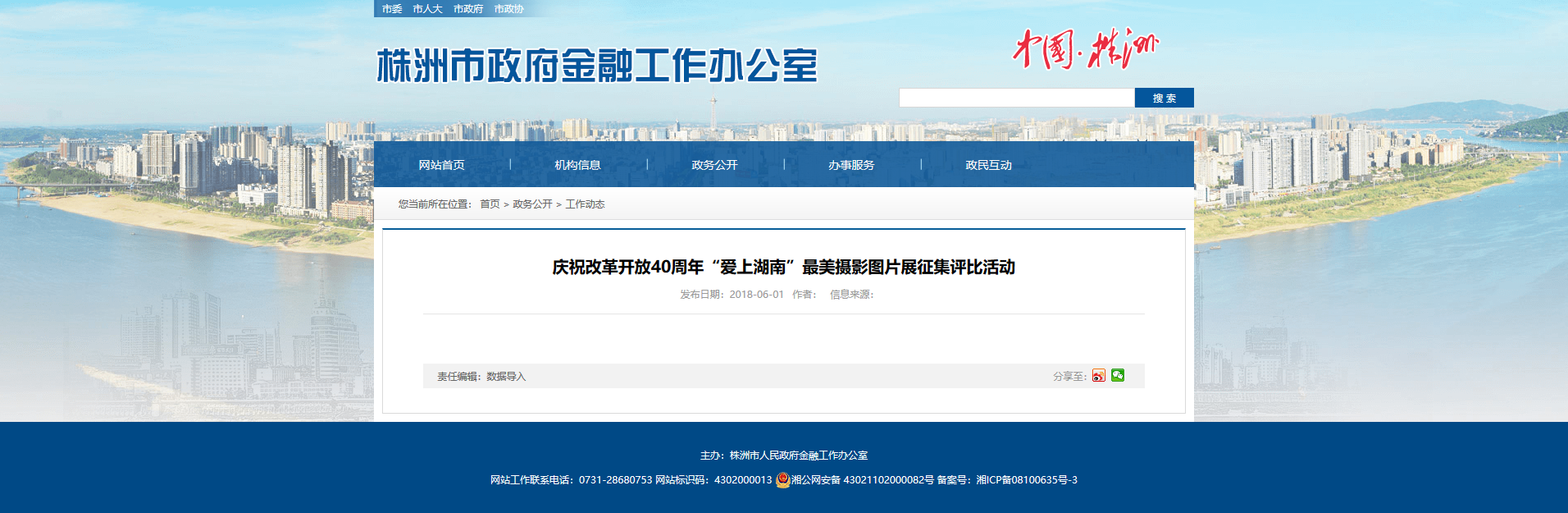Open the 机构信息 navigation menu

click(577, 165)
